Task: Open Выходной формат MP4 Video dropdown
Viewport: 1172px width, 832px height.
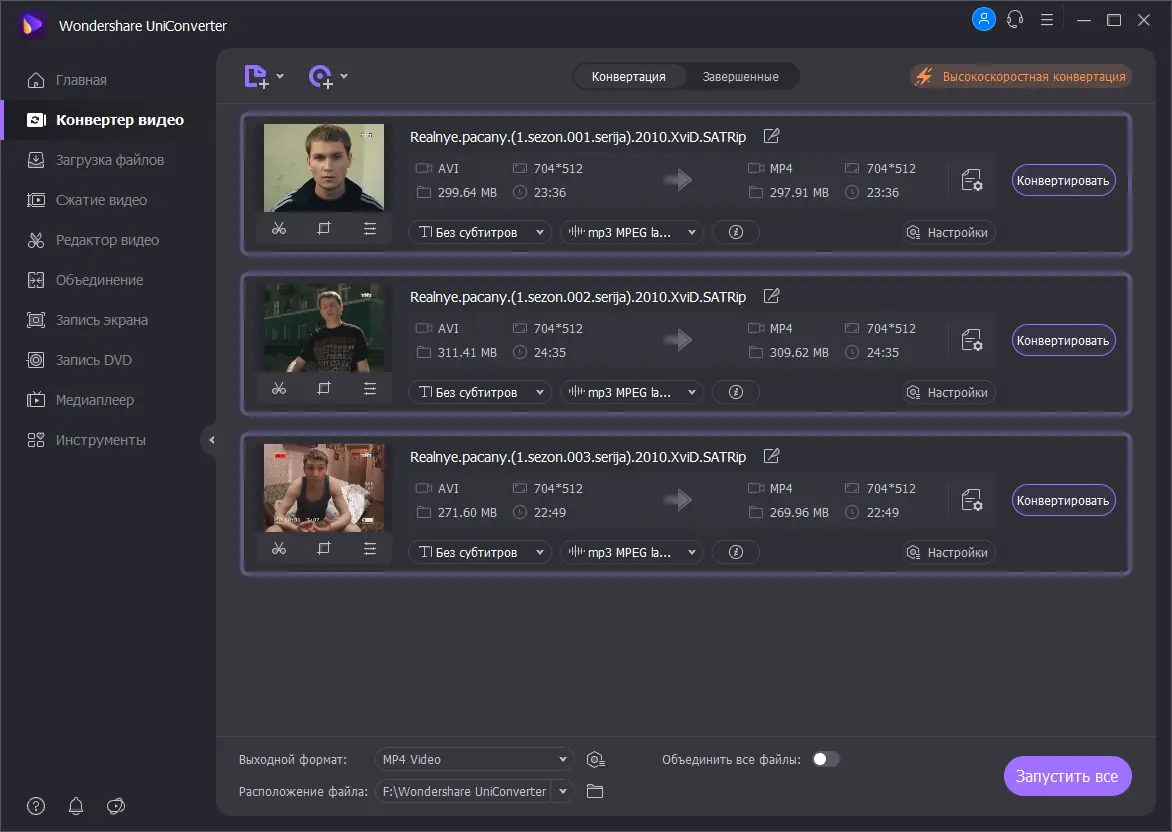Action: click(474, 759)
